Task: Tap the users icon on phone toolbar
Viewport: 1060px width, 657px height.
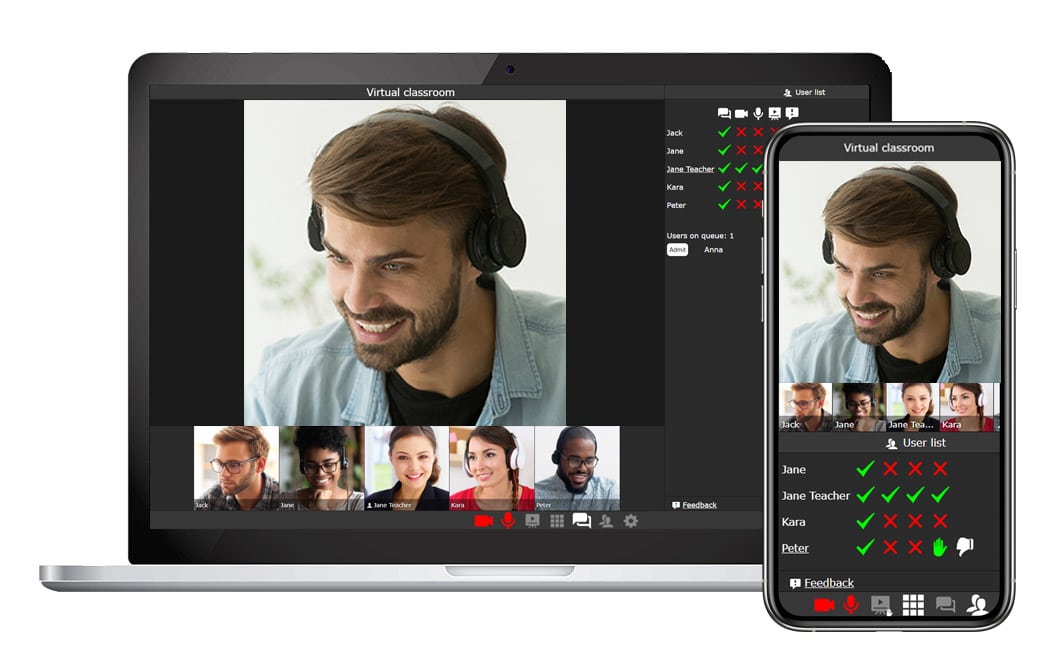Action: point(977,604)
